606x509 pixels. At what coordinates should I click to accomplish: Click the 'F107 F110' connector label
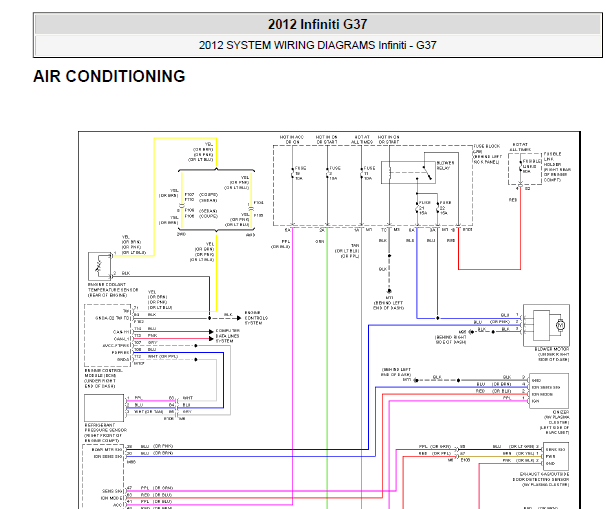click(189, 197)
